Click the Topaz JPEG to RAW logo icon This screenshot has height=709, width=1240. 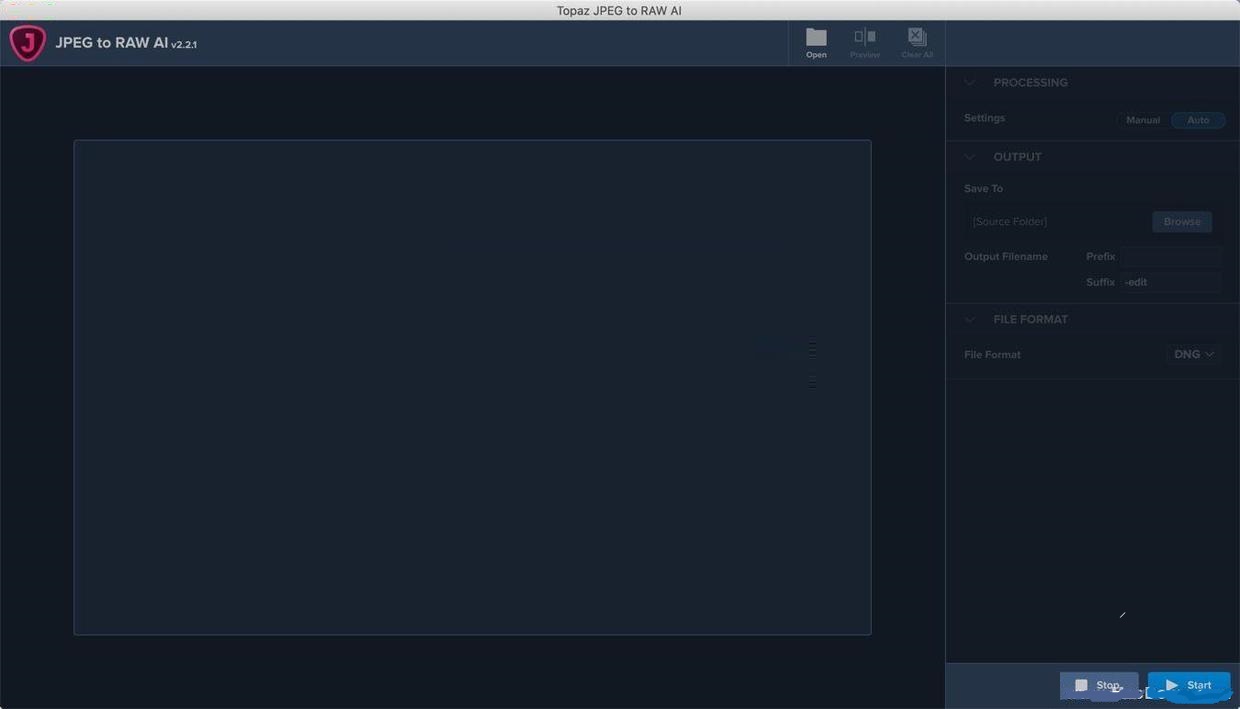27,43
